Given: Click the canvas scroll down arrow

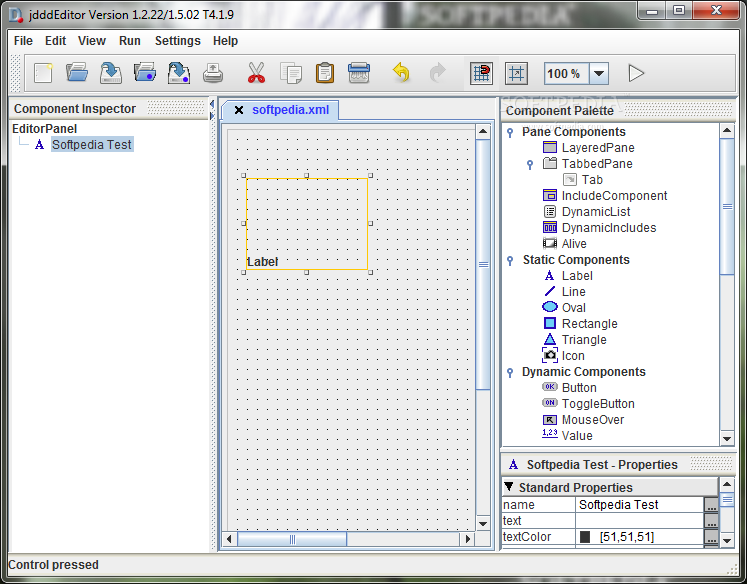Looking at the screenshot, I should pyautogui.click(x=483, y=524).
